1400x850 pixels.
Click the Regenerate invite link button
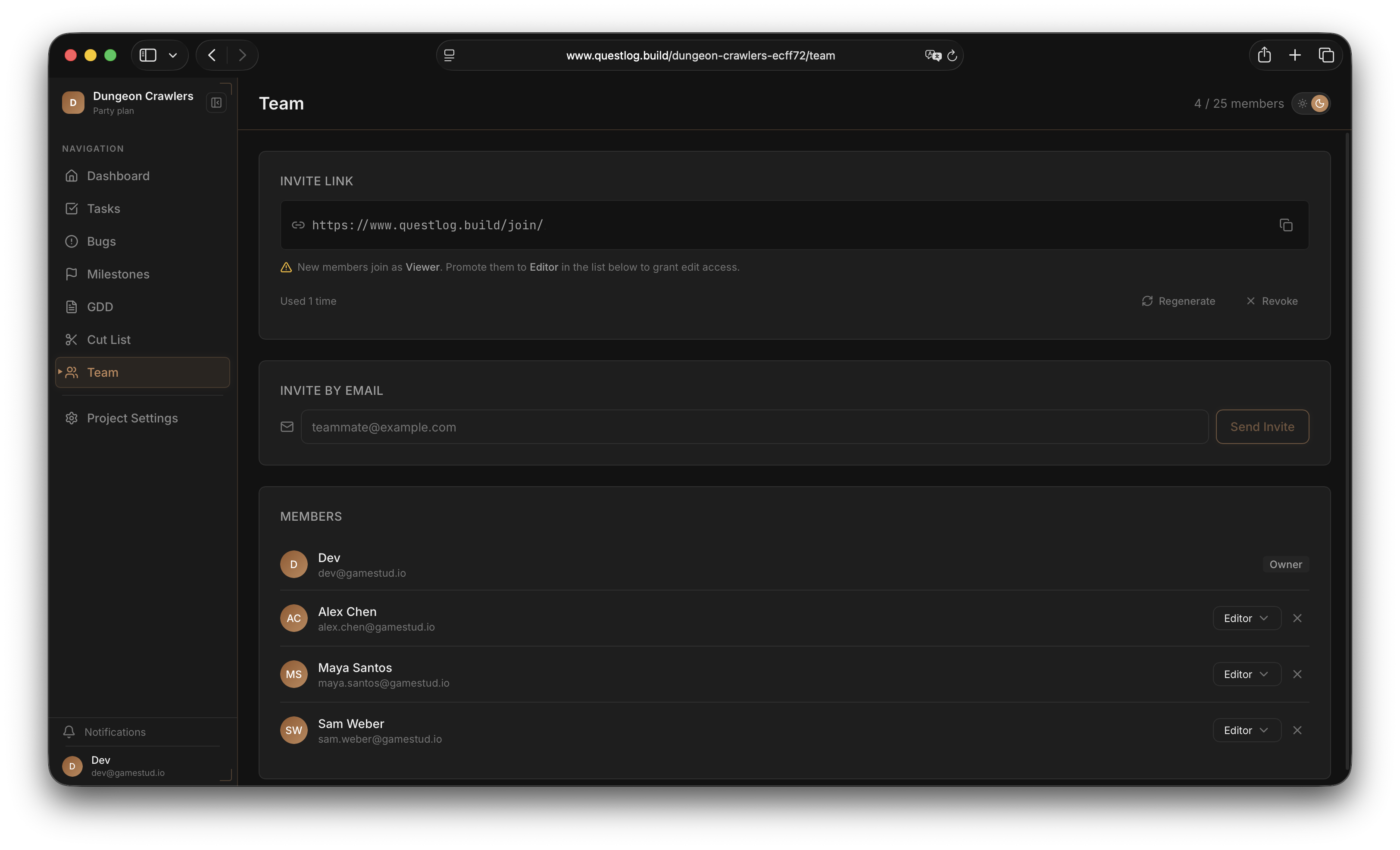pos(1178,301)
